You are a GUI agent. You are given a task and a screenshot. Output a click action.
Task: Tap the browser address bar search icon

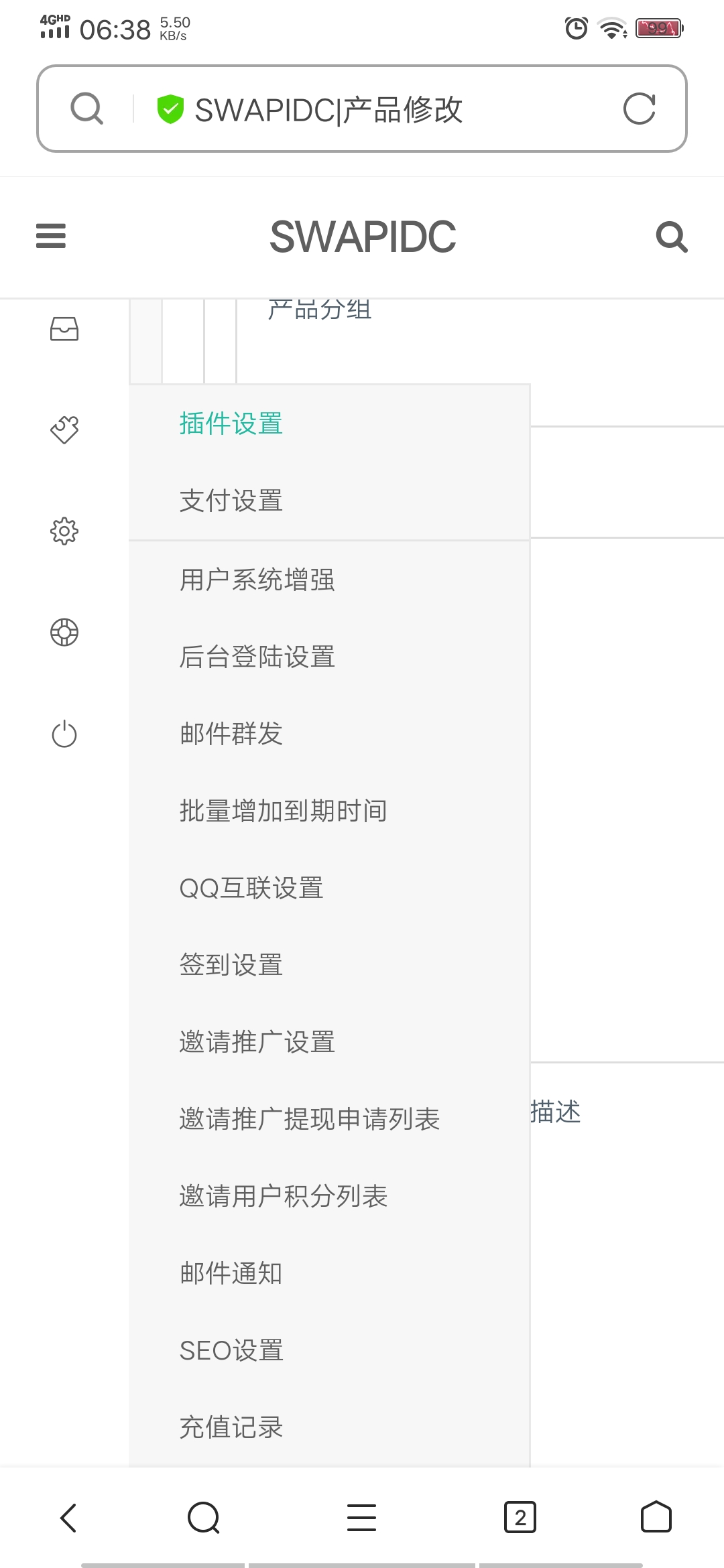pos(87,109)
